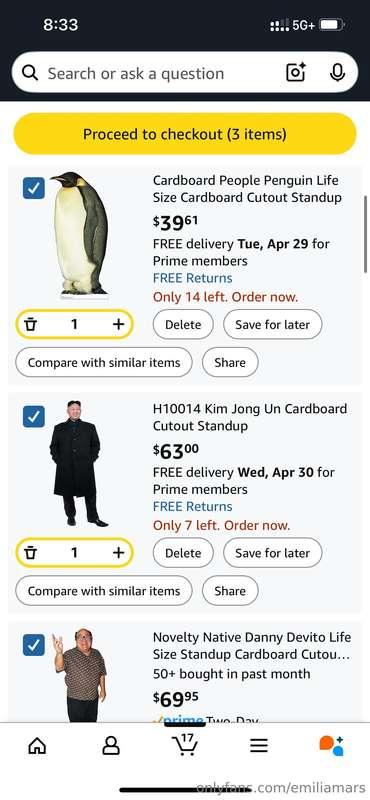This screenshot has height=800, width=370.
Task: Open camera lens search icon
Action: 295,72
